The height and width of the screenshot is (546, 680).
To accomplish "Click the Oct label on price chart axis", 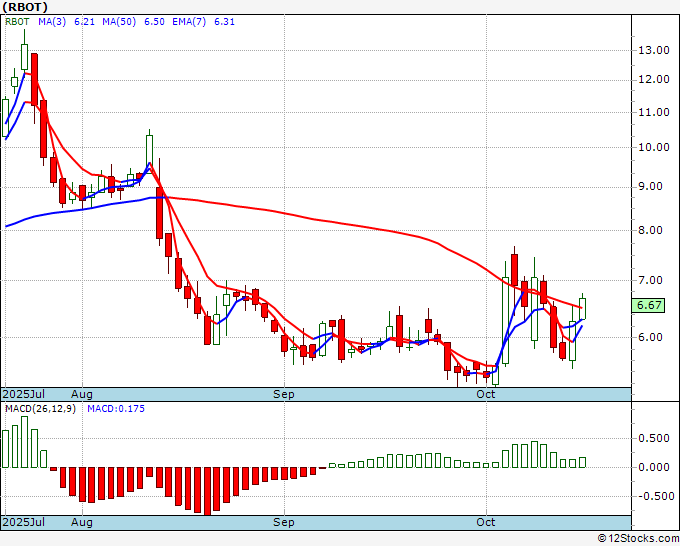I will pos(486,394).
